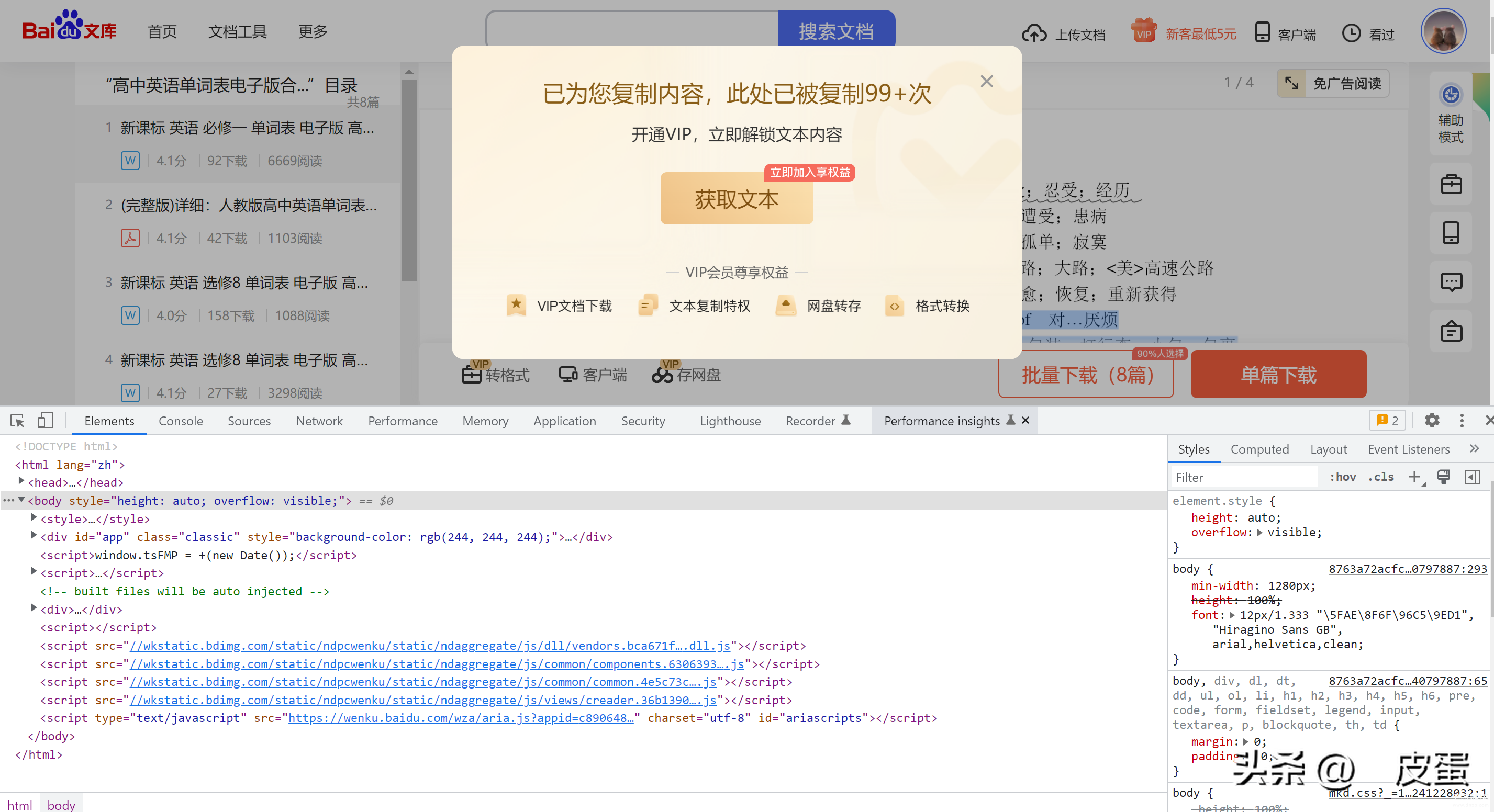The height and width of the screenshot is (812, 1494).
Task: Click the upload document cloud icon
Action: [x=1033, y=34]
